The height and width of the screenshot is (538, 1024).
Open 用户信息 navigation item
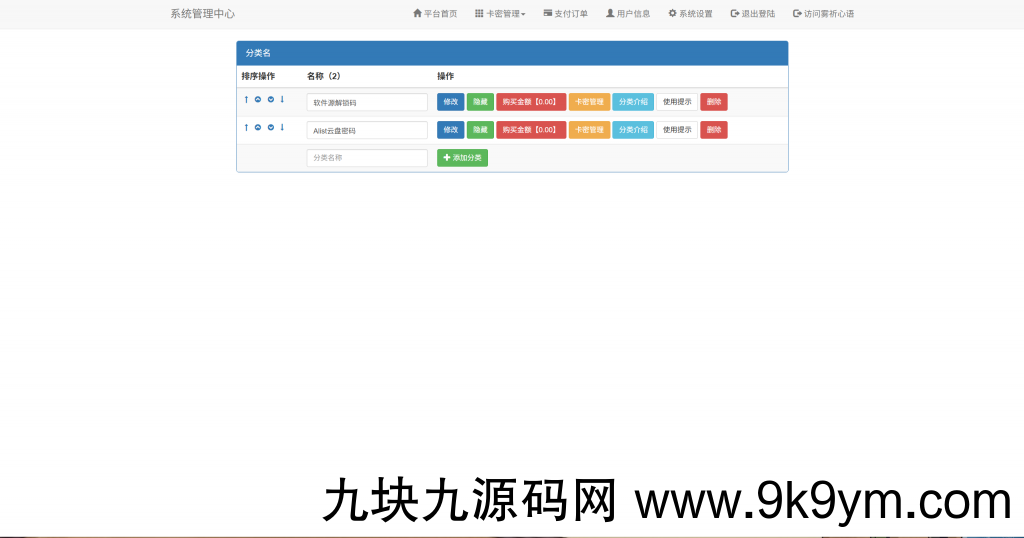628,14
